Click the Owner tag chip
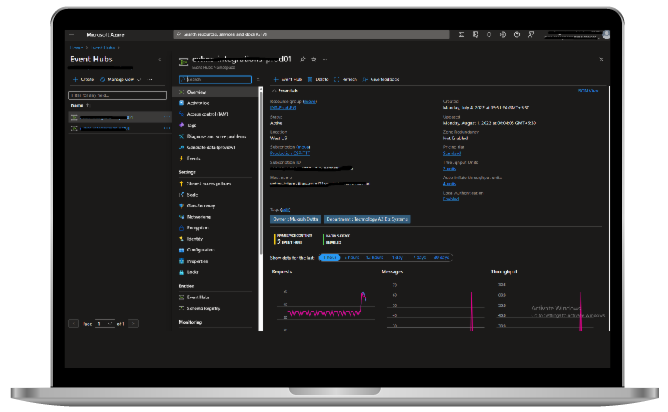Screen dimensions: 668x412 [x=295, y=219]
